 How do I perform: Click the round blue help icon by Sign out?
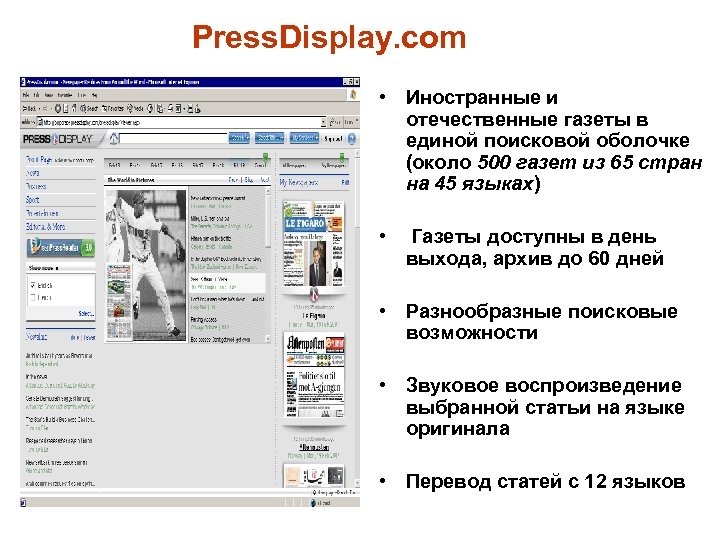click(352, 139)
